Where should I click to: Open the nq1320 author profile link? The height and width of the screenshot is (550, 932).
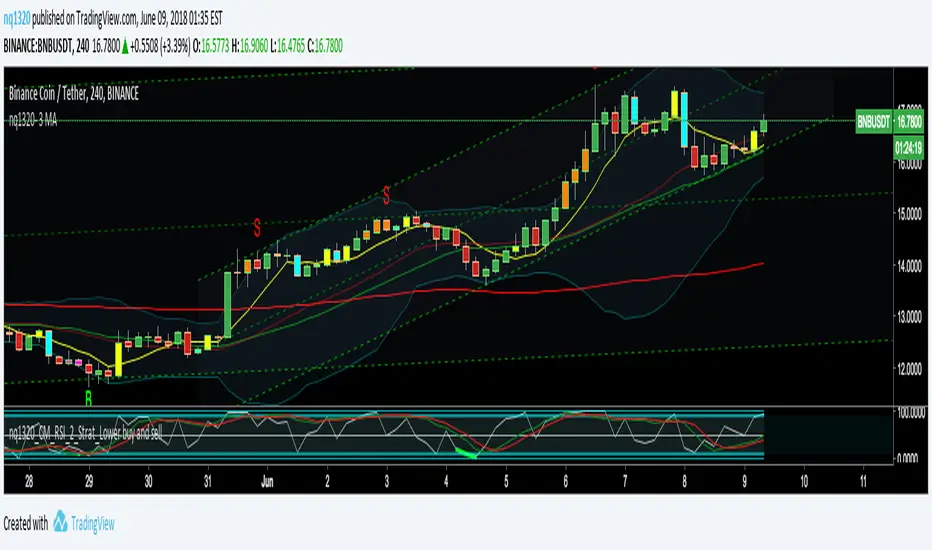17,19
